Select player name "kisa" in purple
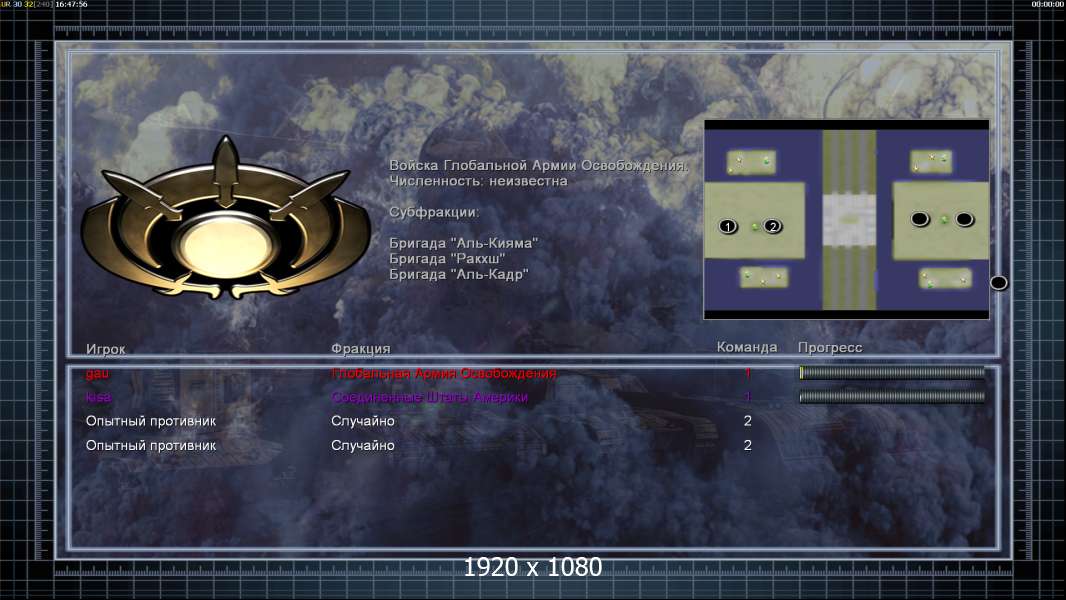The height and width of the screenshot is (600, 1066). coord(99,397)
